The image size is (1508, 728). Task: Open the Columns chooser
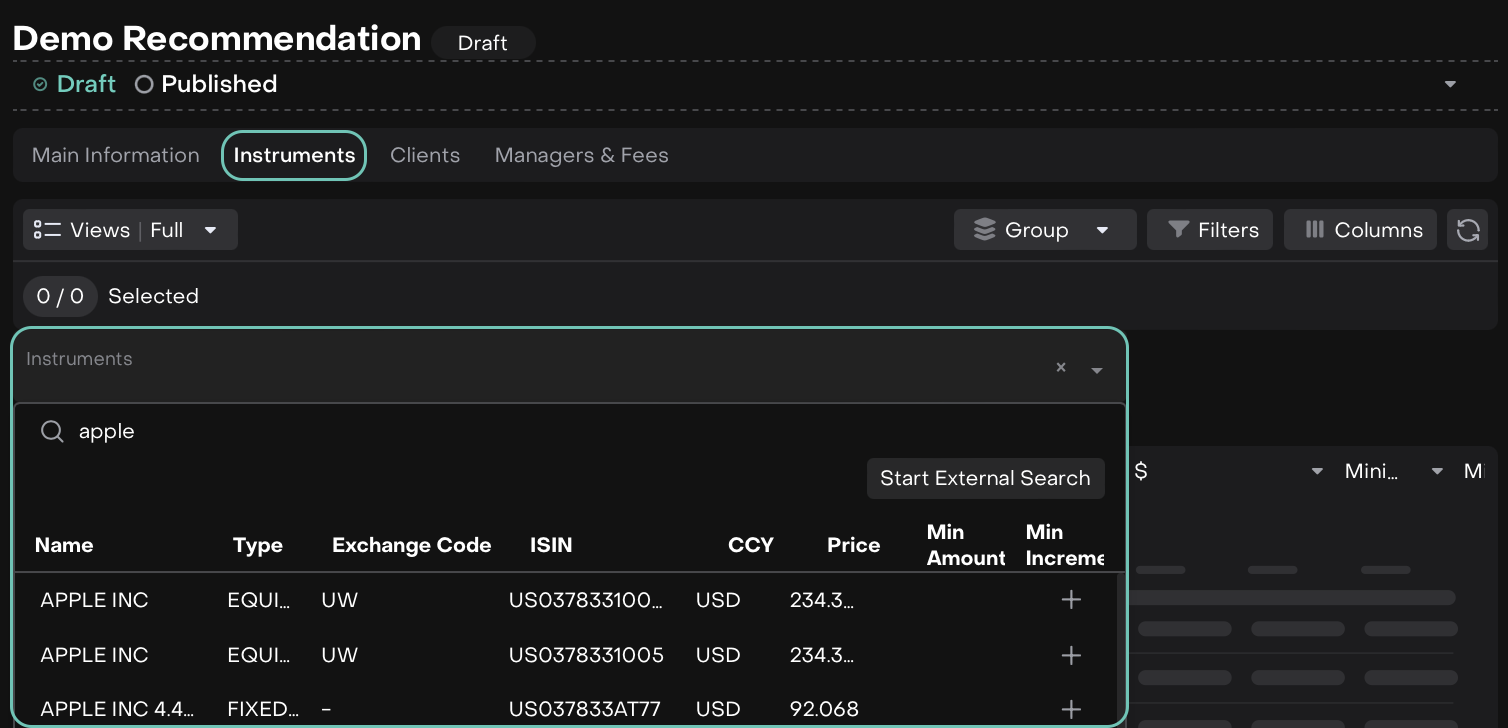click(1360, 230)
